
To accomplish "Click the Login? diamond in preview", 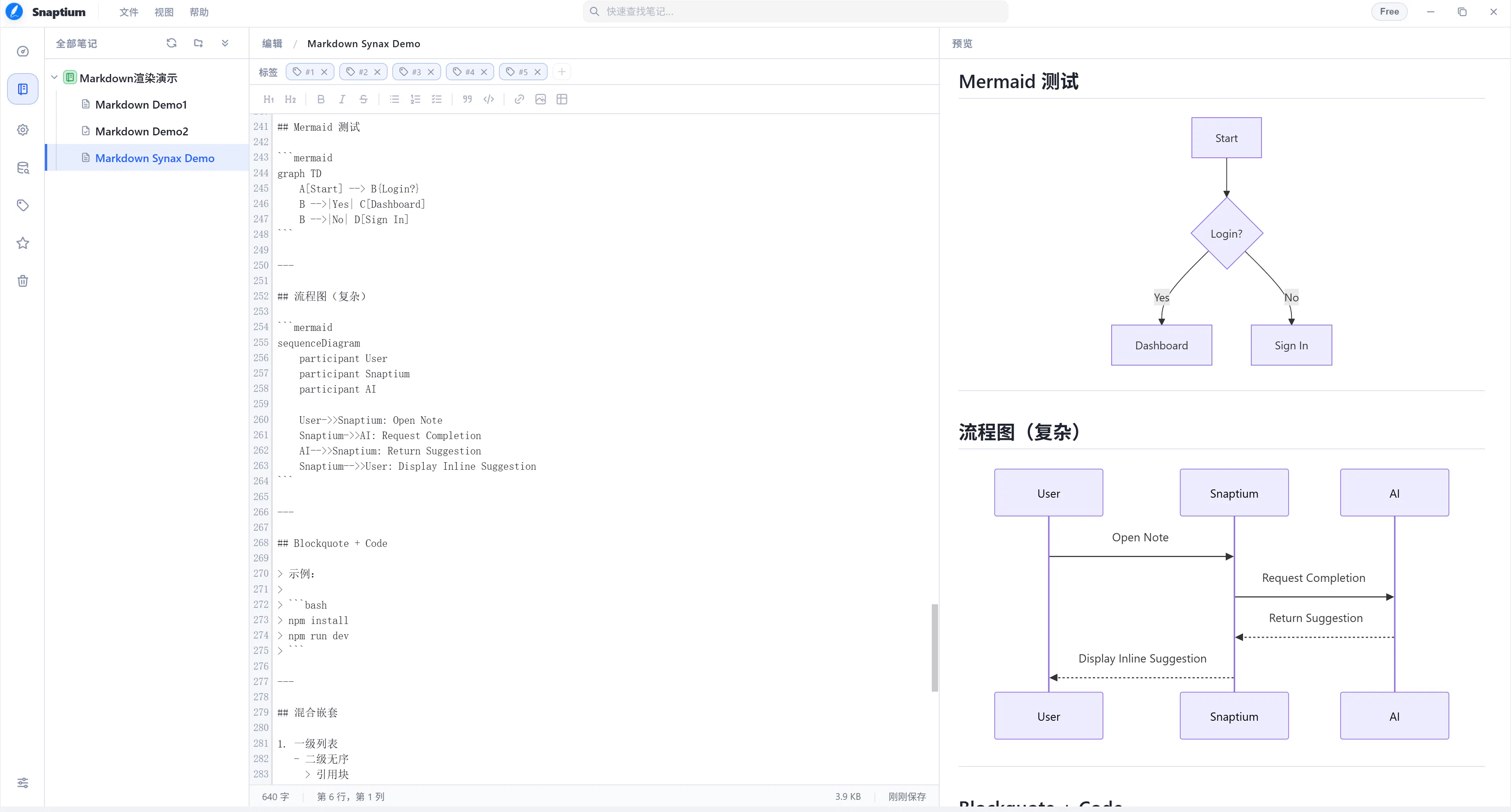I will [x=1227, y=233].
